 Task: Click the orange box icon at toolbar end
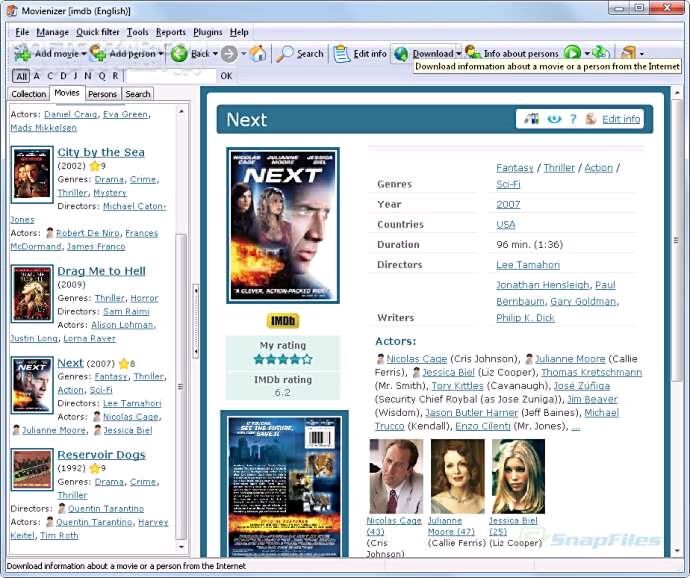click(x=628, y=53)
